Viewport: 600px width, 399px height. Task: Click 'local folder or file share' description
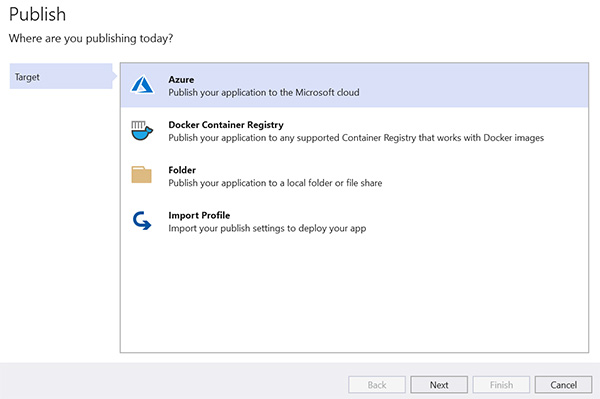tap(275, 183)
